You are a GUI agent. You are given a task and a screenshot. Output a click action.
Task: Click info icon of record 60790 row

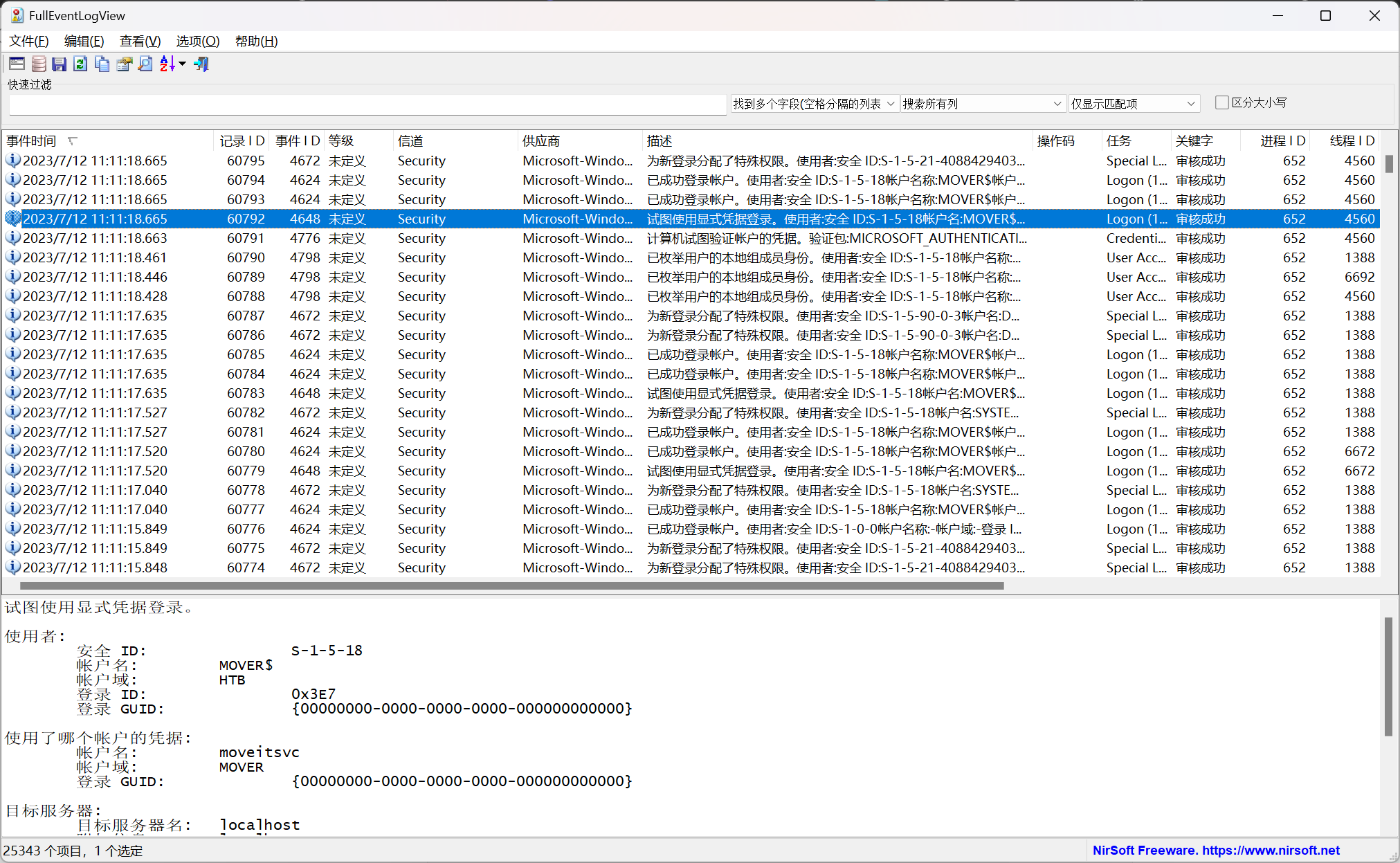coord(12,257)
